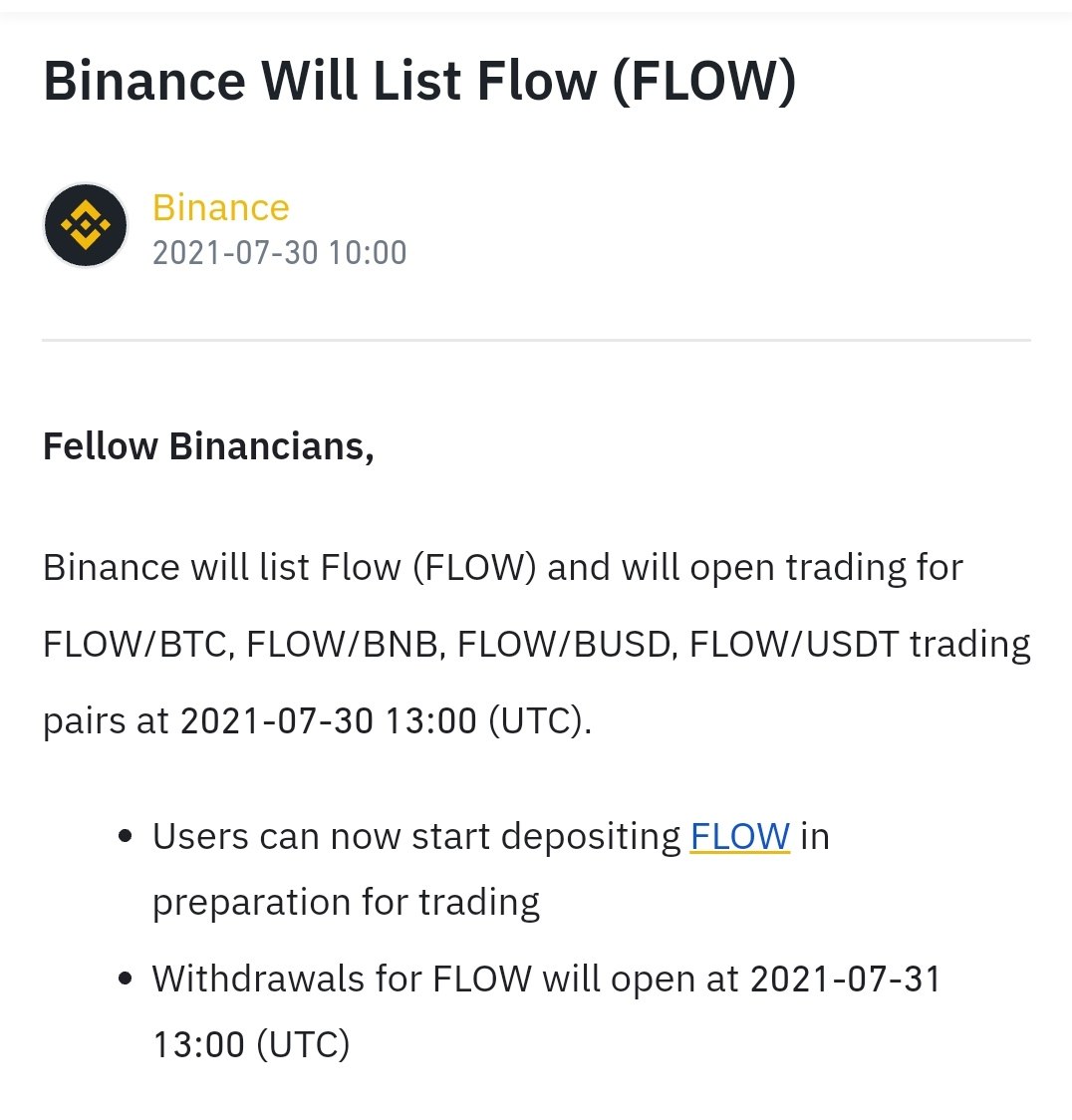Image resolution: width=1072 pixels, height=1120 pixels.
Task: Click the horizontal divider below the author
Action: [536, 340]
